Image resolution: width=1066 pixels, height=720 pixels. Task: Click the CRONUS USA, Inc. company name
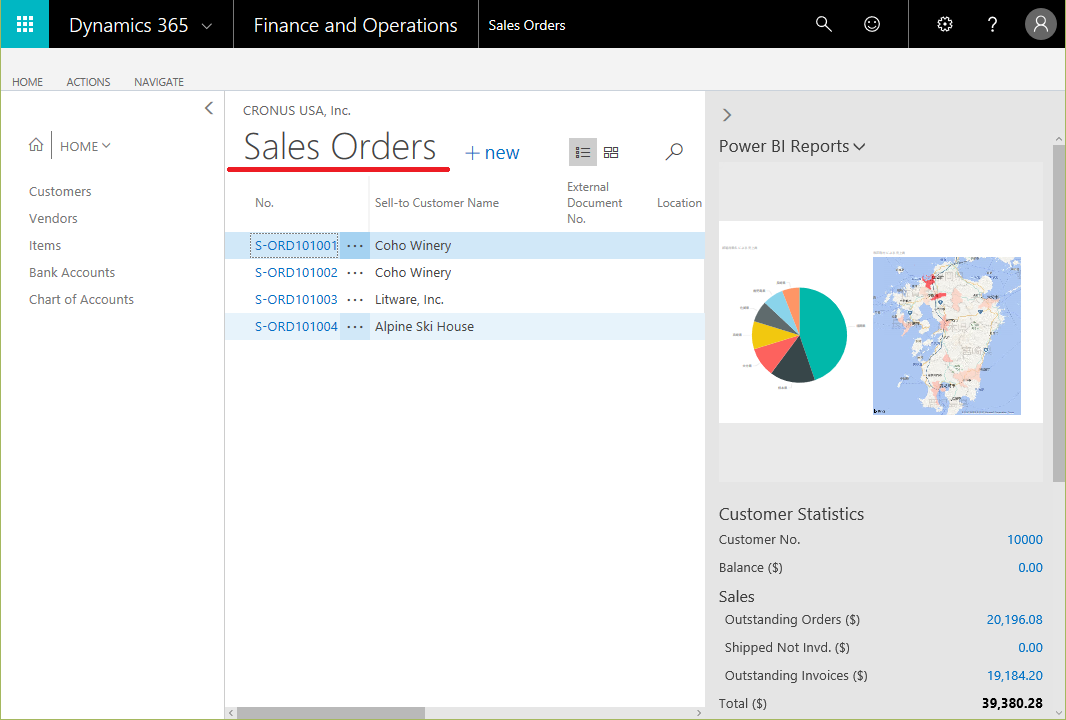coord(297,111)
